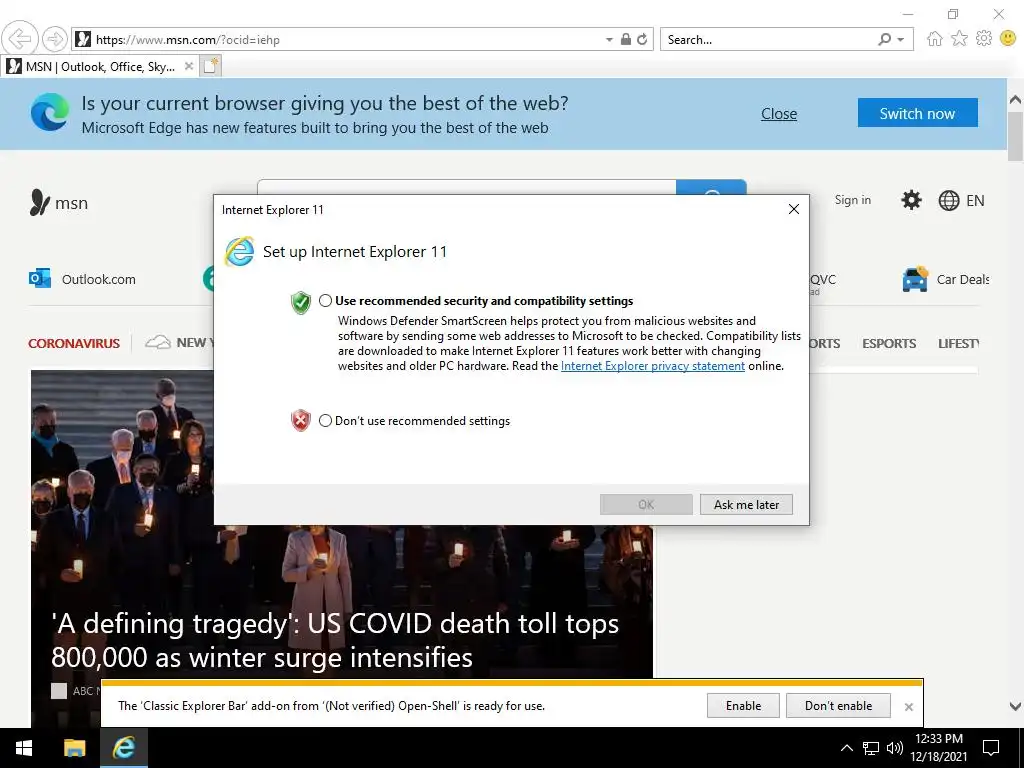Click Enable for Classic Explorer Bar add-on

tap(743, 705)
